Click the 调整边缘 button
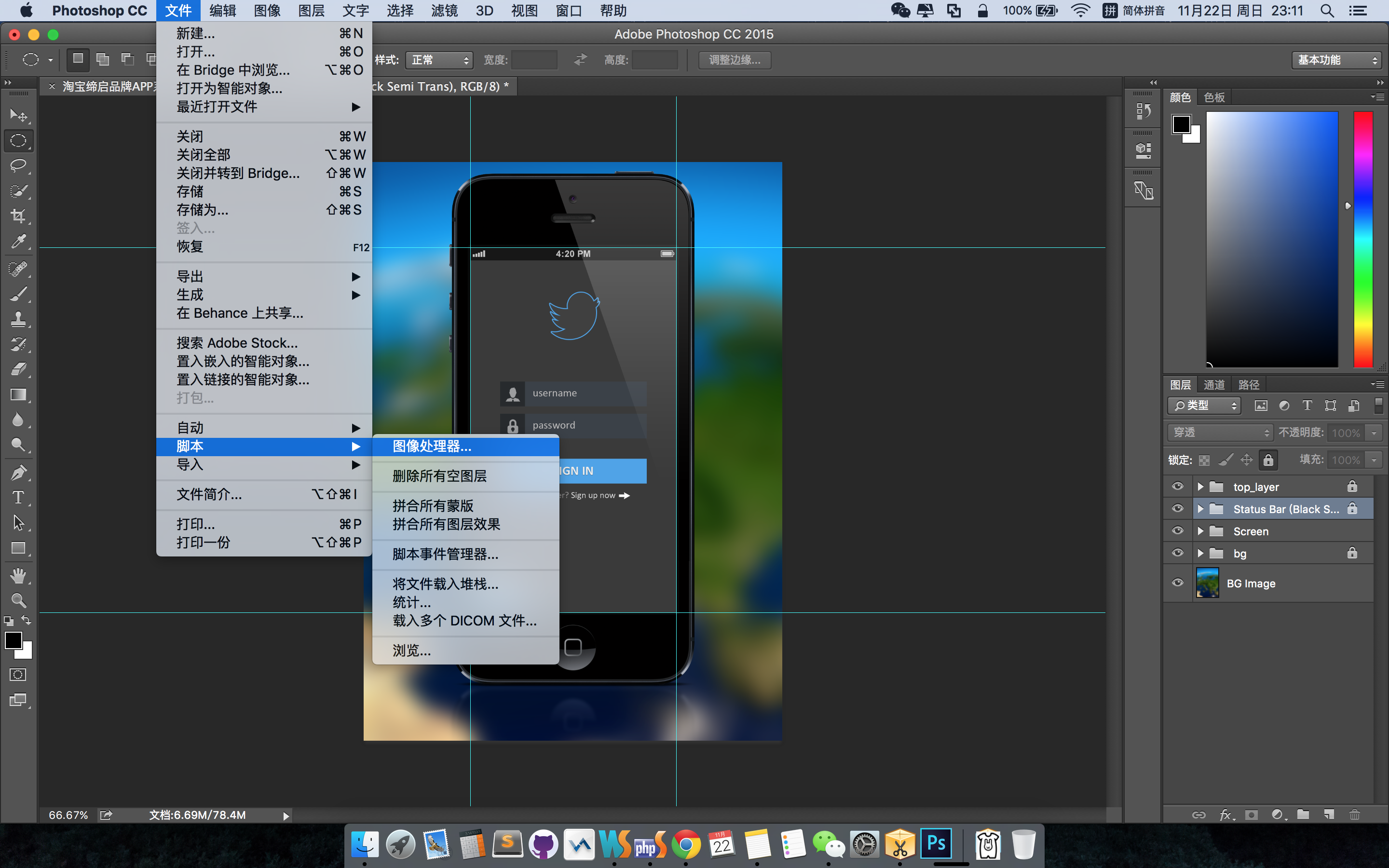This screenshot has height=868, width=1389. 734,60
